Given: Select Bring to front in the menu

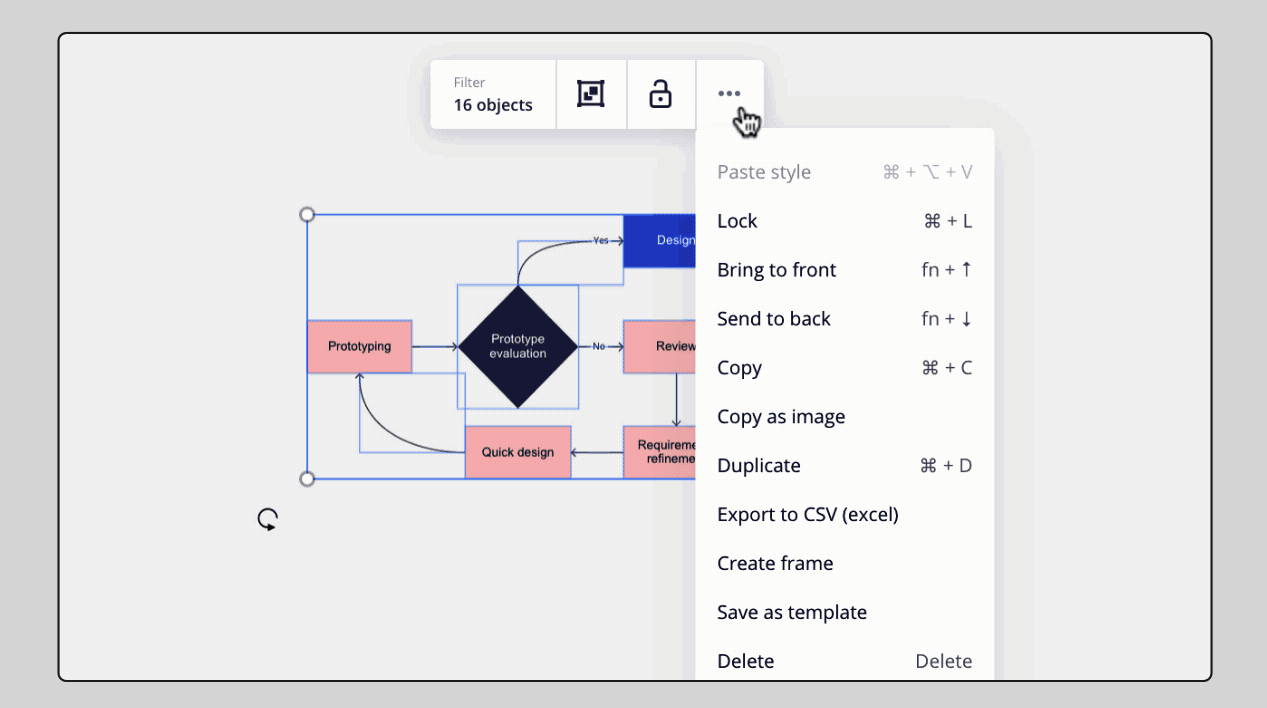Looking at the screenshot, I should tap(776, 270).
